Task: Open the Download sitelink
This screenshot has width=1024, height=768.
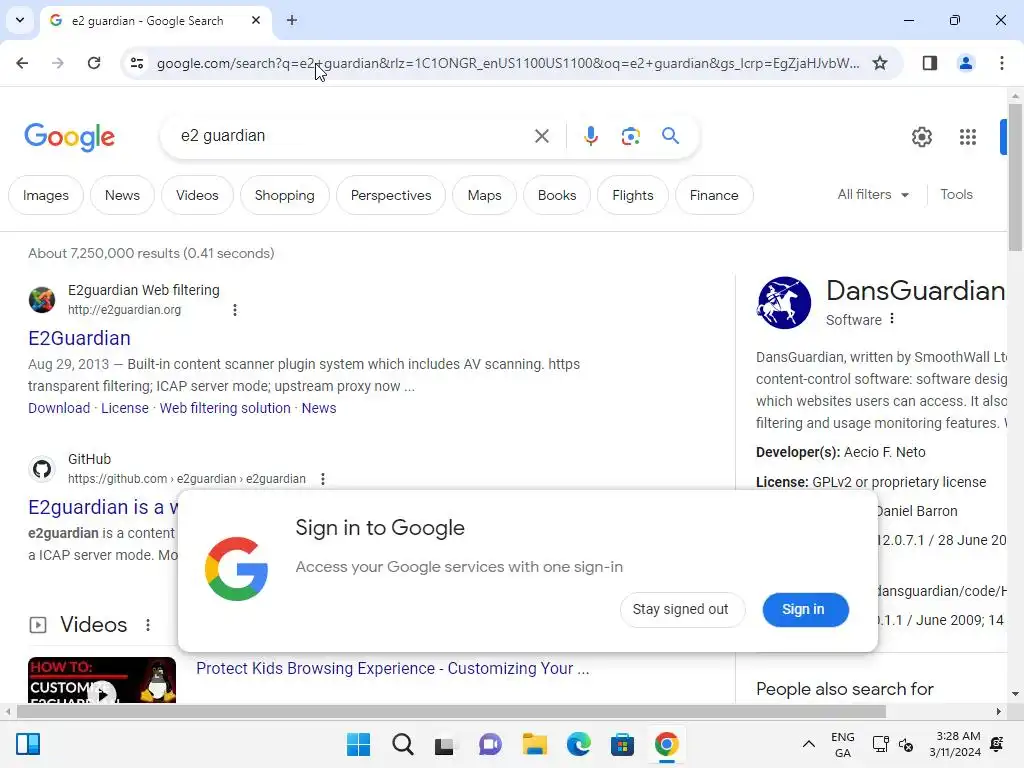Action: [x=59, y=408]
